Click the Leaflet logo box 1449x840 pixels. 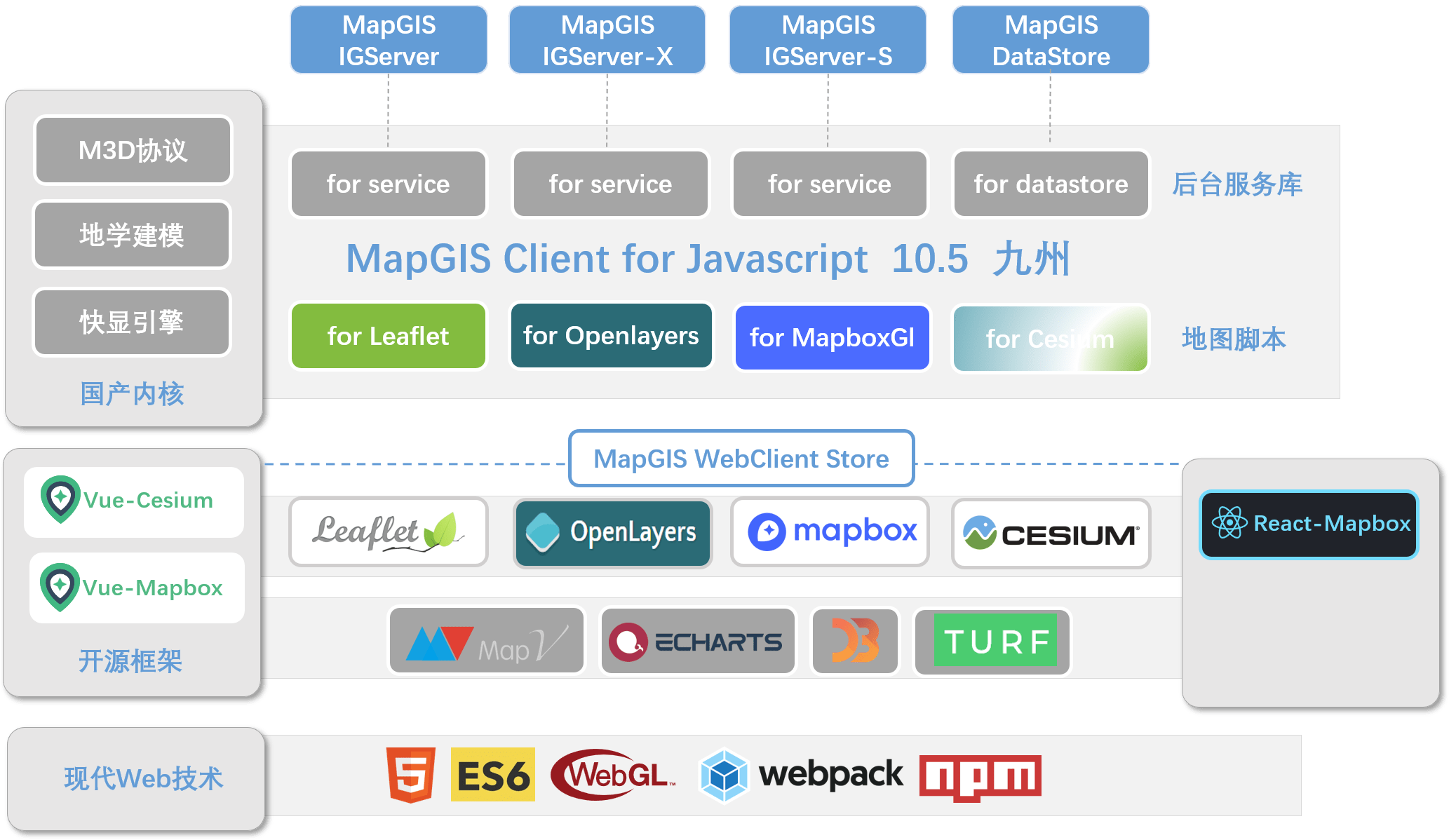click(x=389, y=532)
